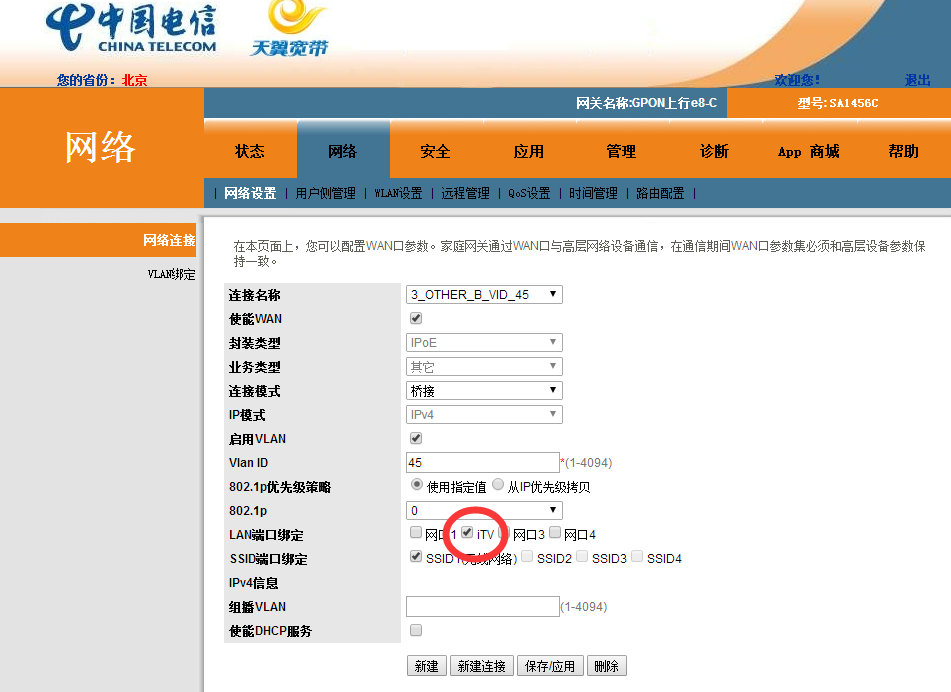
Task: Click the 删除 button
Action: click(607, 666)
